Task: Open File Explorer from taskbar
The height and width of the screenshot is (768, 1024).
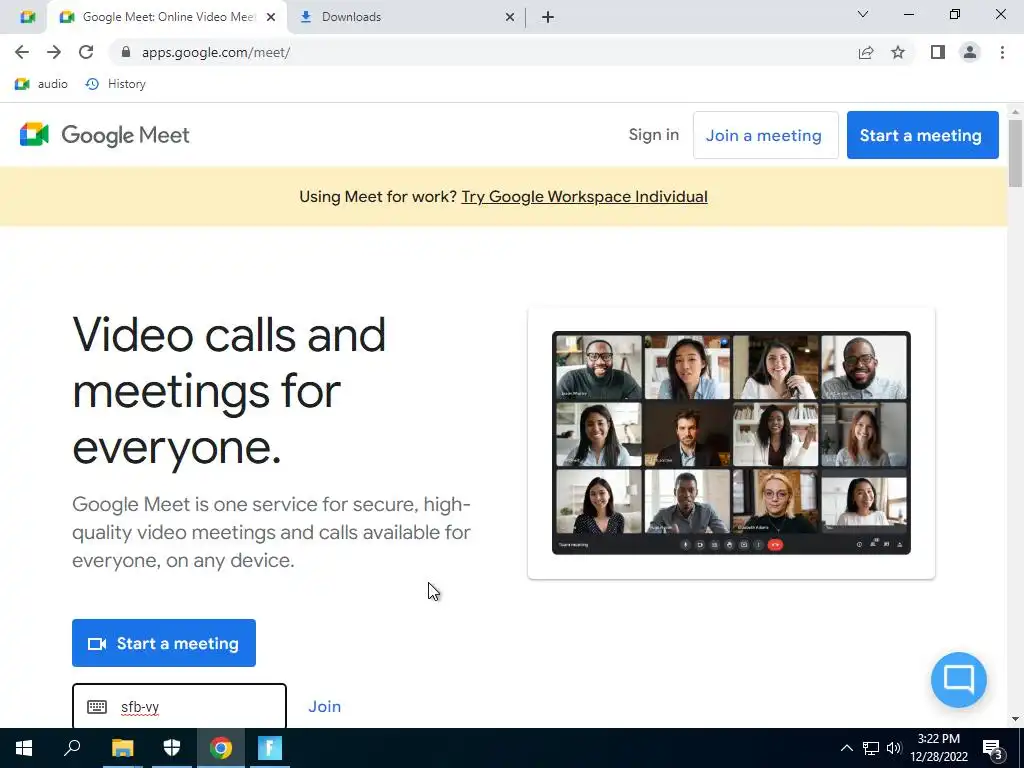Action: [122, 748]
